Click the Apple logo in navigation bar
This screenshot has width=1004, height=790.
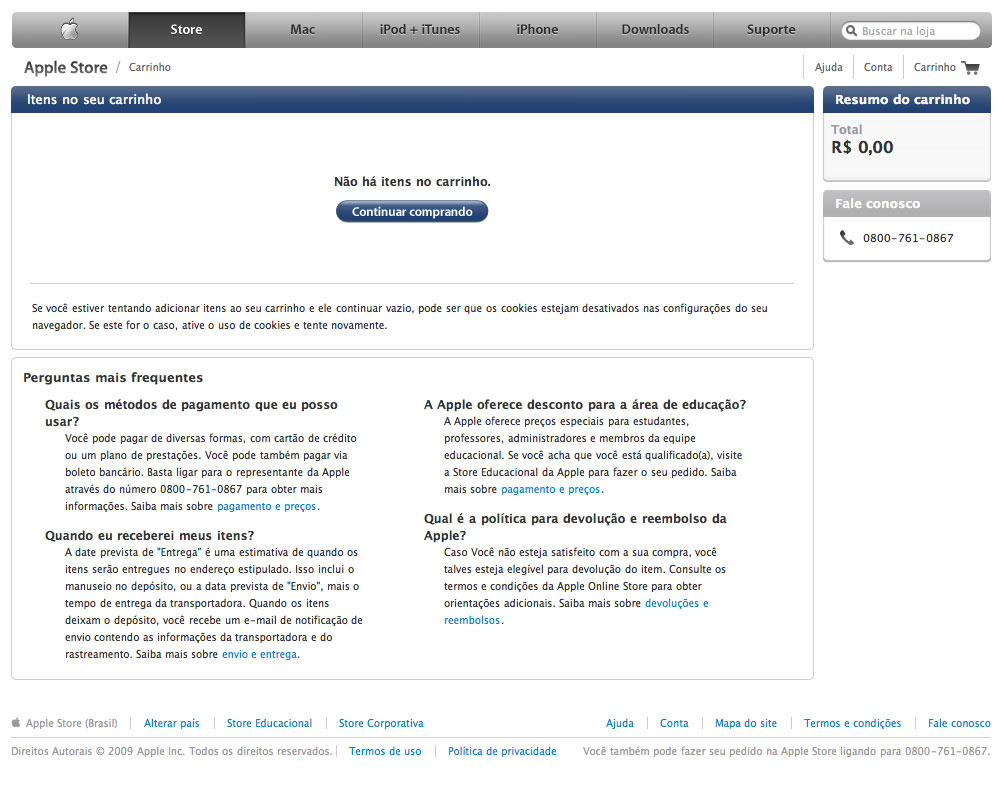70,29
